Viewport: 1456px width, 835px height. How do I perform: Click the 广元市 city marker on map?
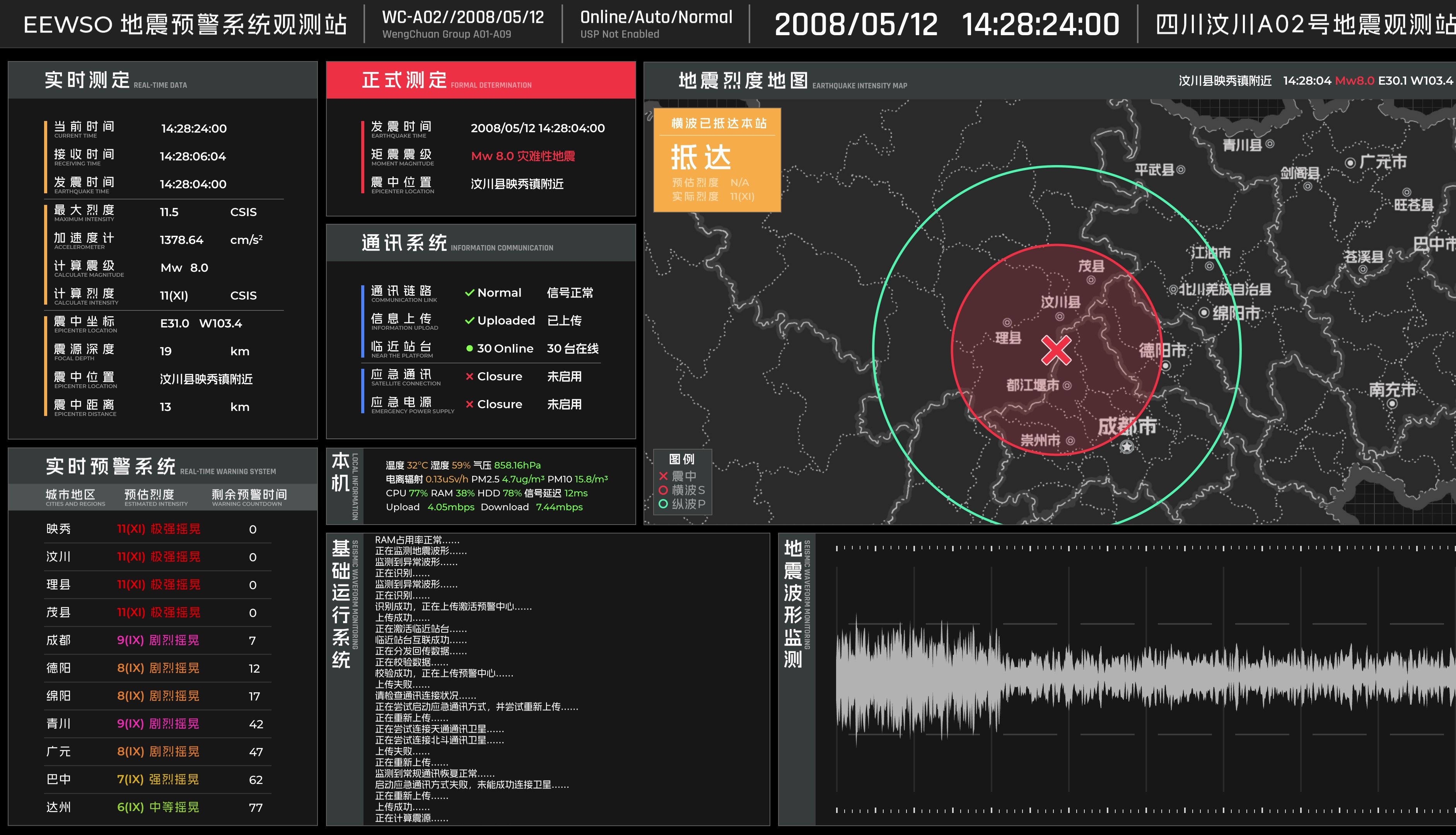point(1350,163)
